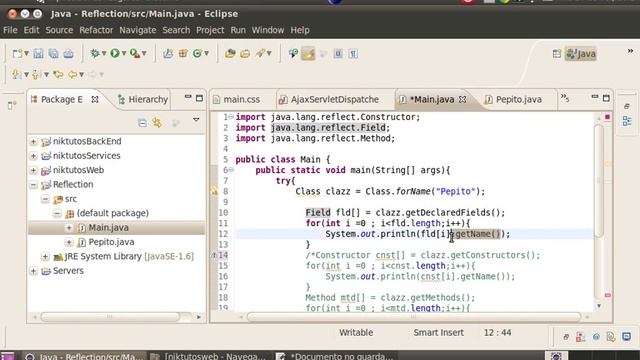The width and height of the screenshot is (640, 360).
Task: Toggle Mark Occurrences highlighter icon
Action: (308, 53)
